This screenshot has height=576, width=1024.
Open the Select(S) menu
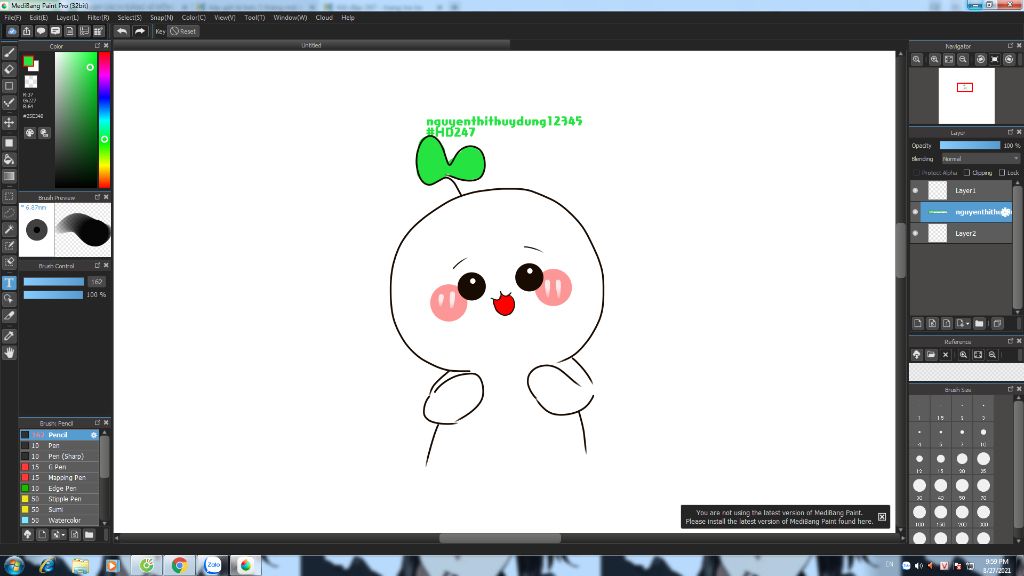pos(129,18)
